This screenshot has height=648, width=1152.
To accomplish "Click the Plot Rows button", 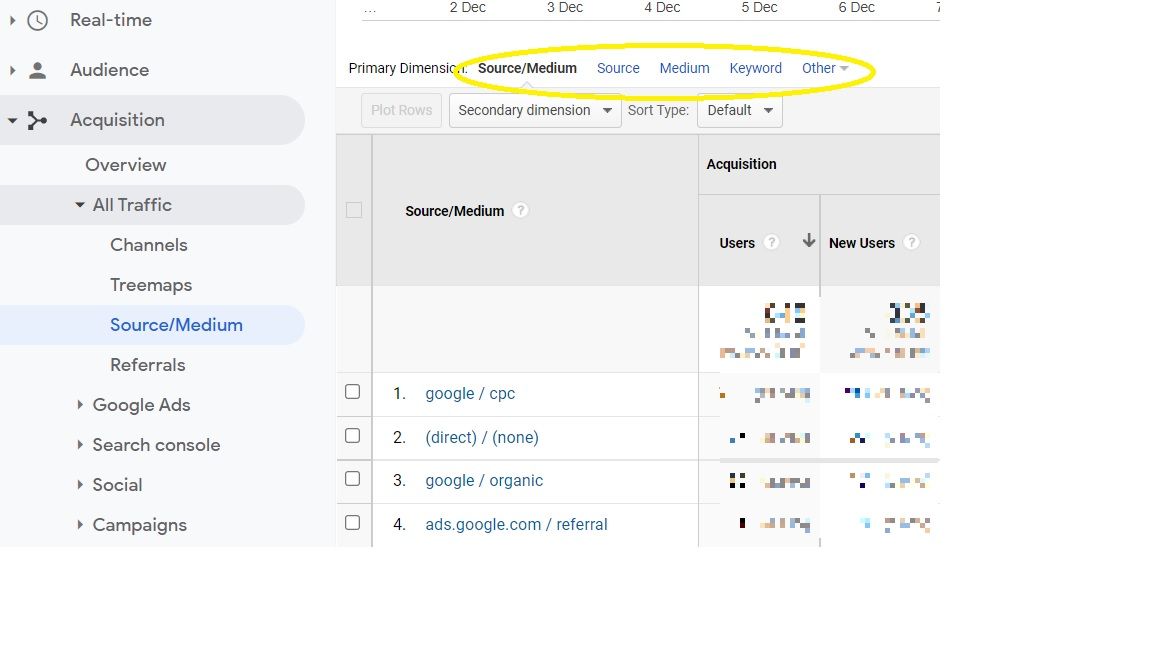I will pyautogui.click(x=401, y=110).
